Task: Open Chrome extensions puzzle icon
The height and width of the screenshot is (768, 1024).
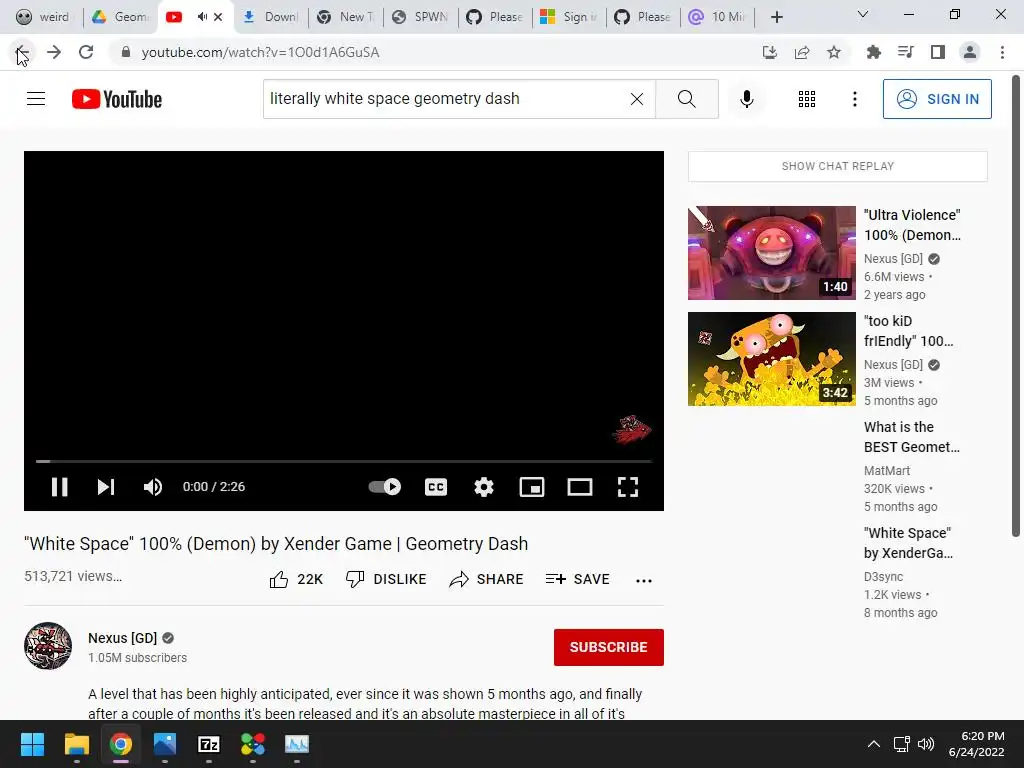Action: (873, 52)
